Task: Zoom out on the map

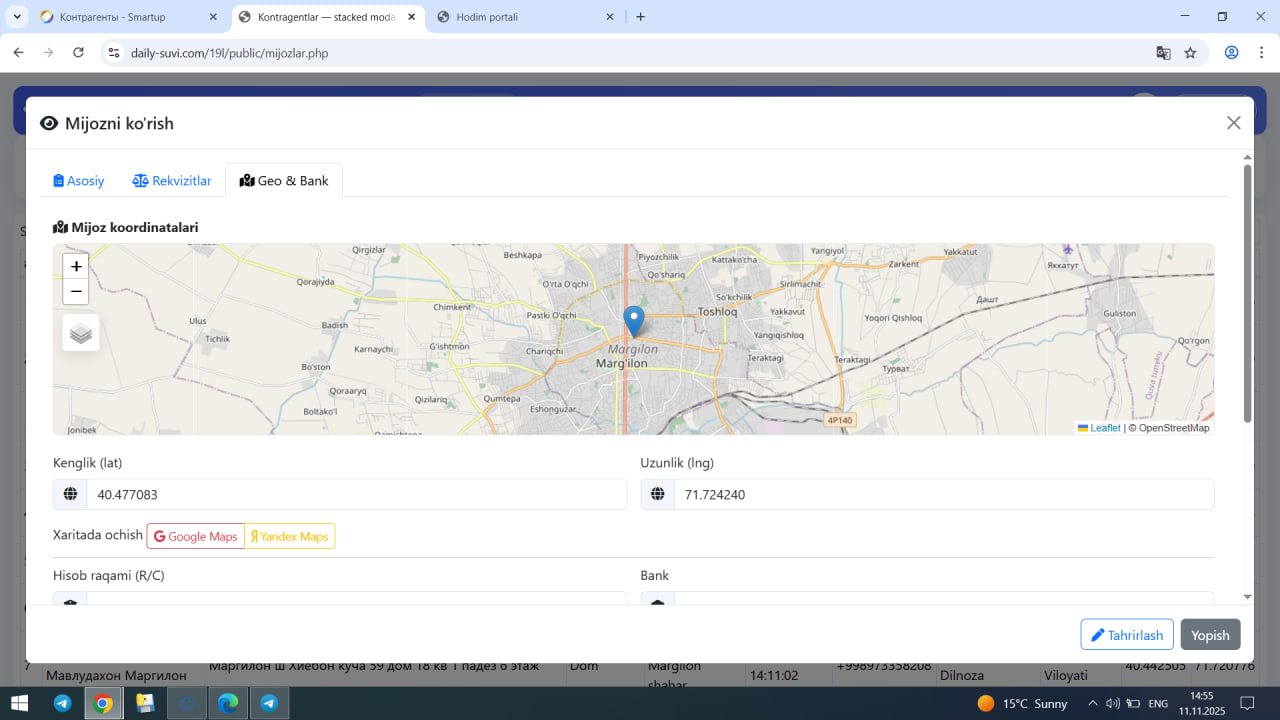Action: click(76, 292)
